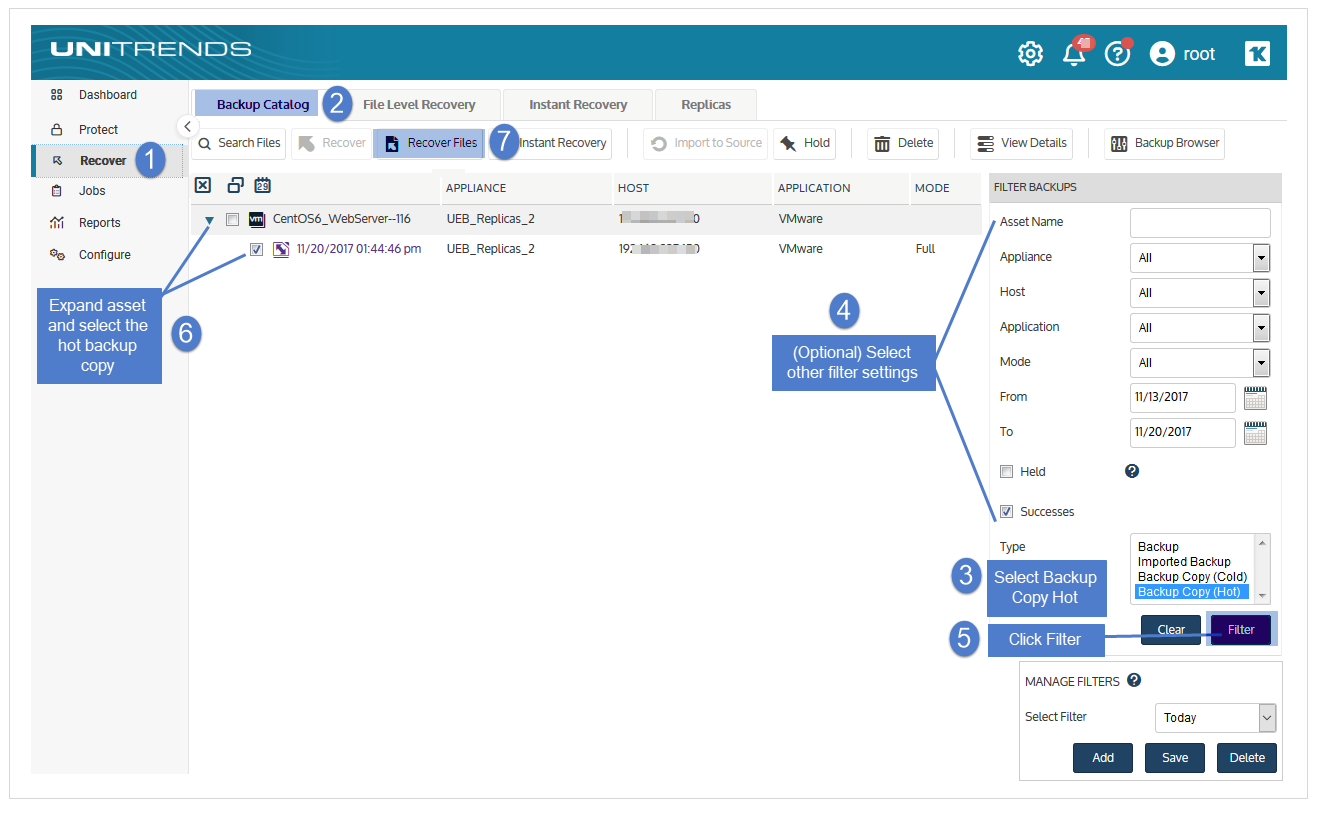The width and height of the screenshot is (1330, 818).
Task: Open the From date calendar picker
Action: [x=1255, y=398]
